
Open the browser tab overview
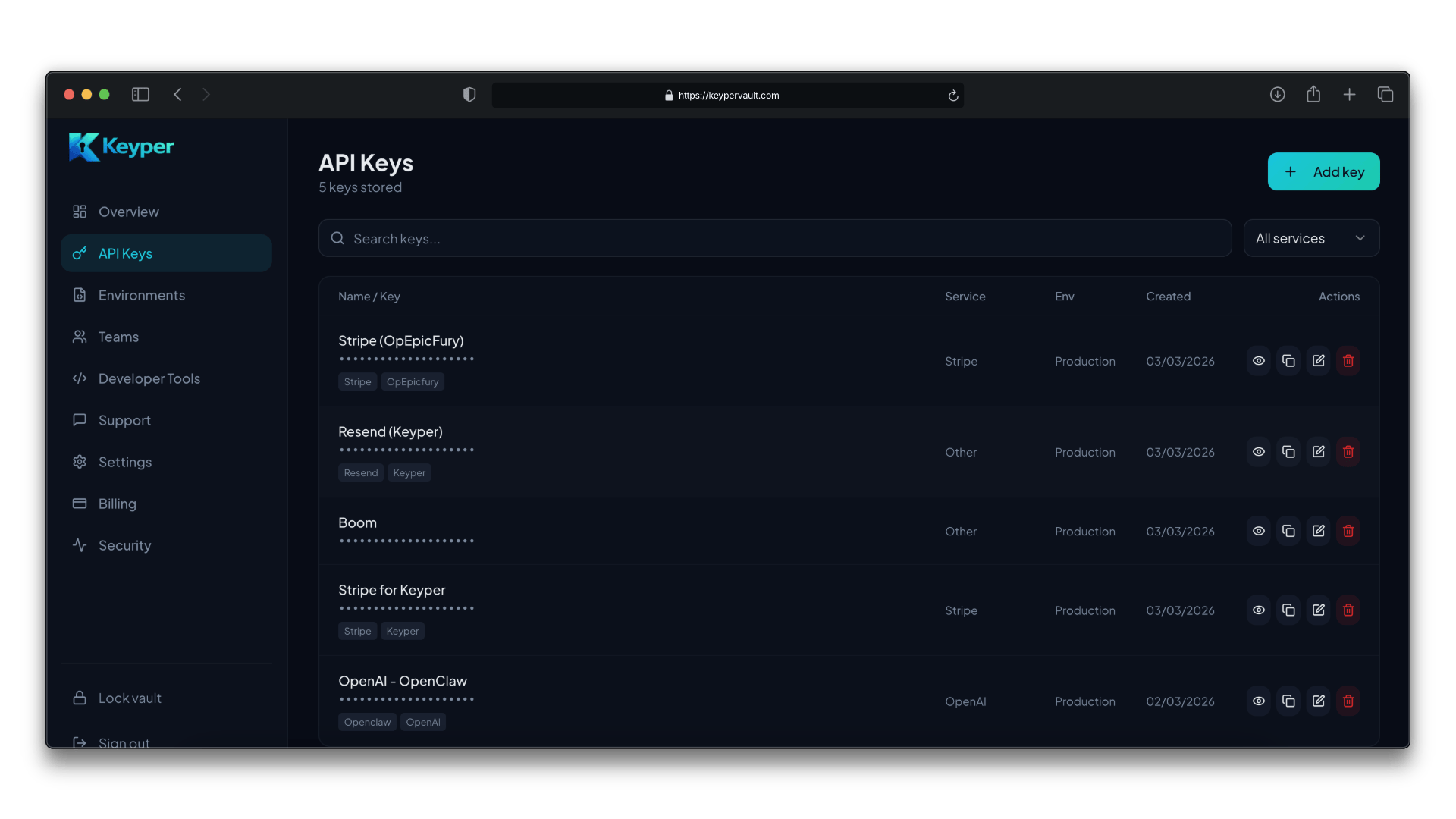(x=1385, y=95)
